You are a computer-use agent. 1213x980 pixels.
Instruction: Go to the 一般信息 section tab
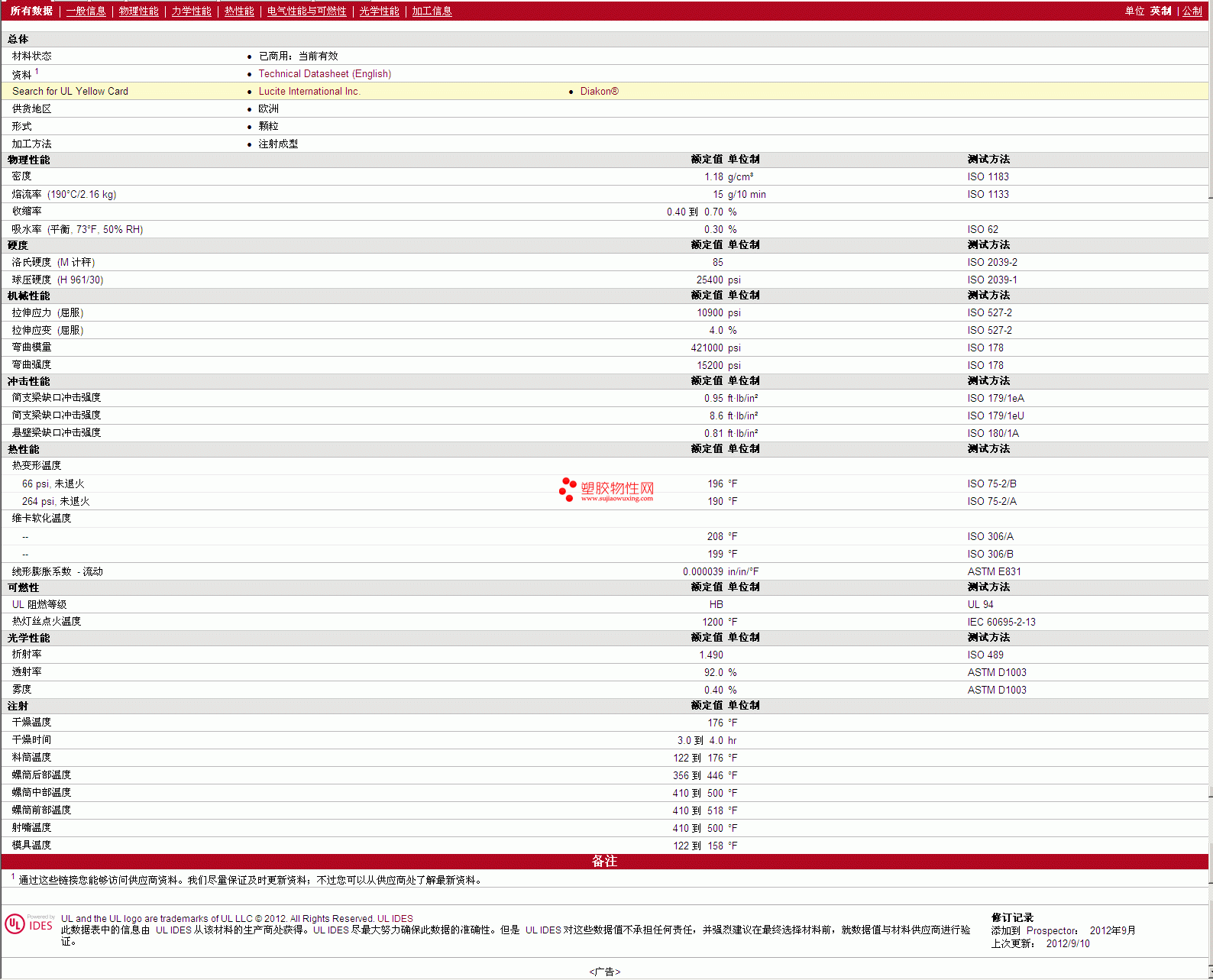point(86,11)
